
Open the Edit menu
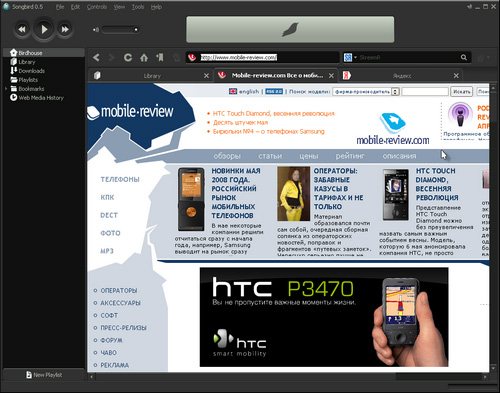pos(75,7)
